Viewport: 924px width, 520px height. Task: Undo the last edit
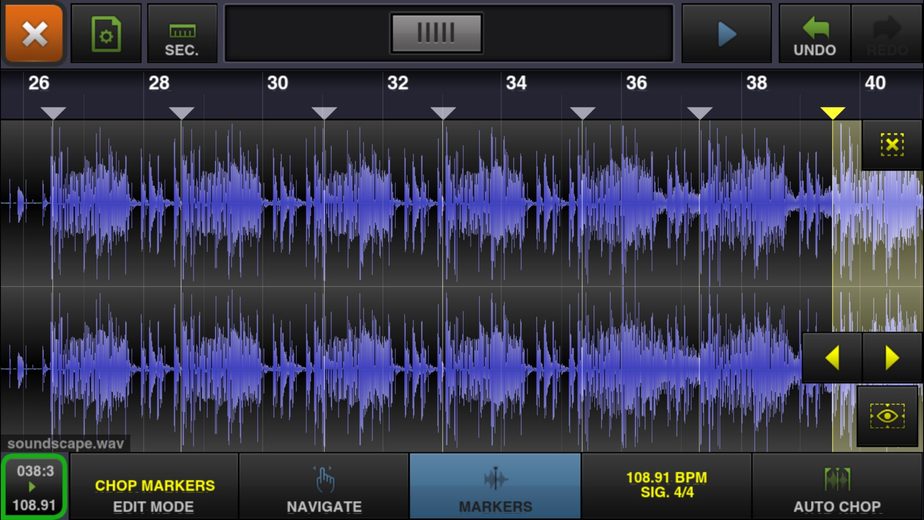(x=814, y=34)
